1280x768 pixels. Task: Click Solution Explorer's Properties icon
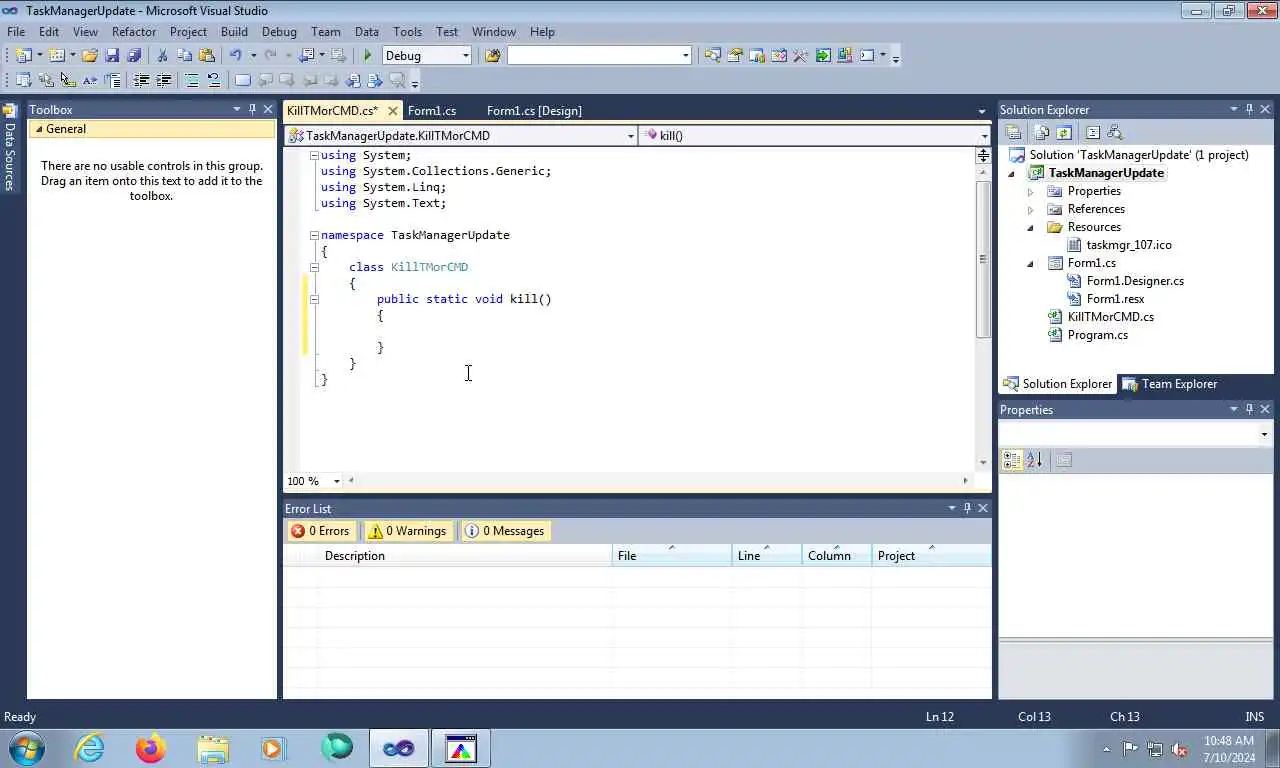click(1013, 132)
